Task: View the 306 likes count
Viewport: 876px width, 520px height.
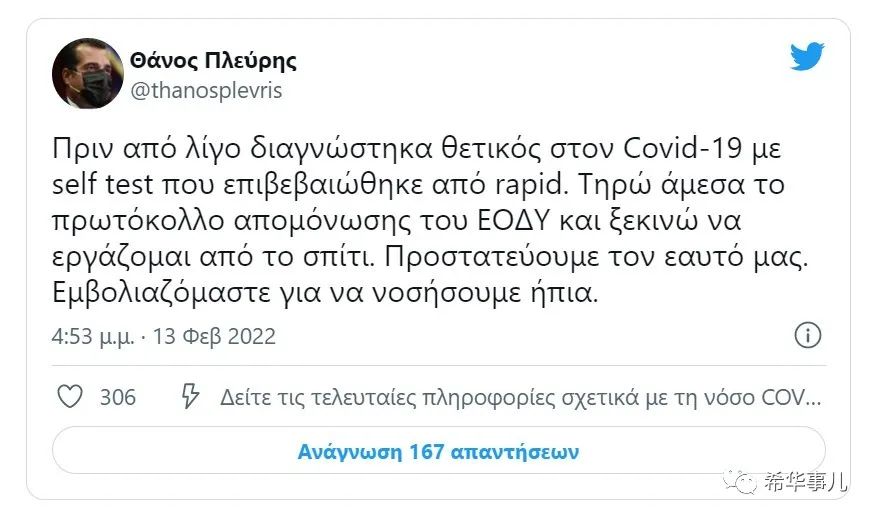Action: 118,397
